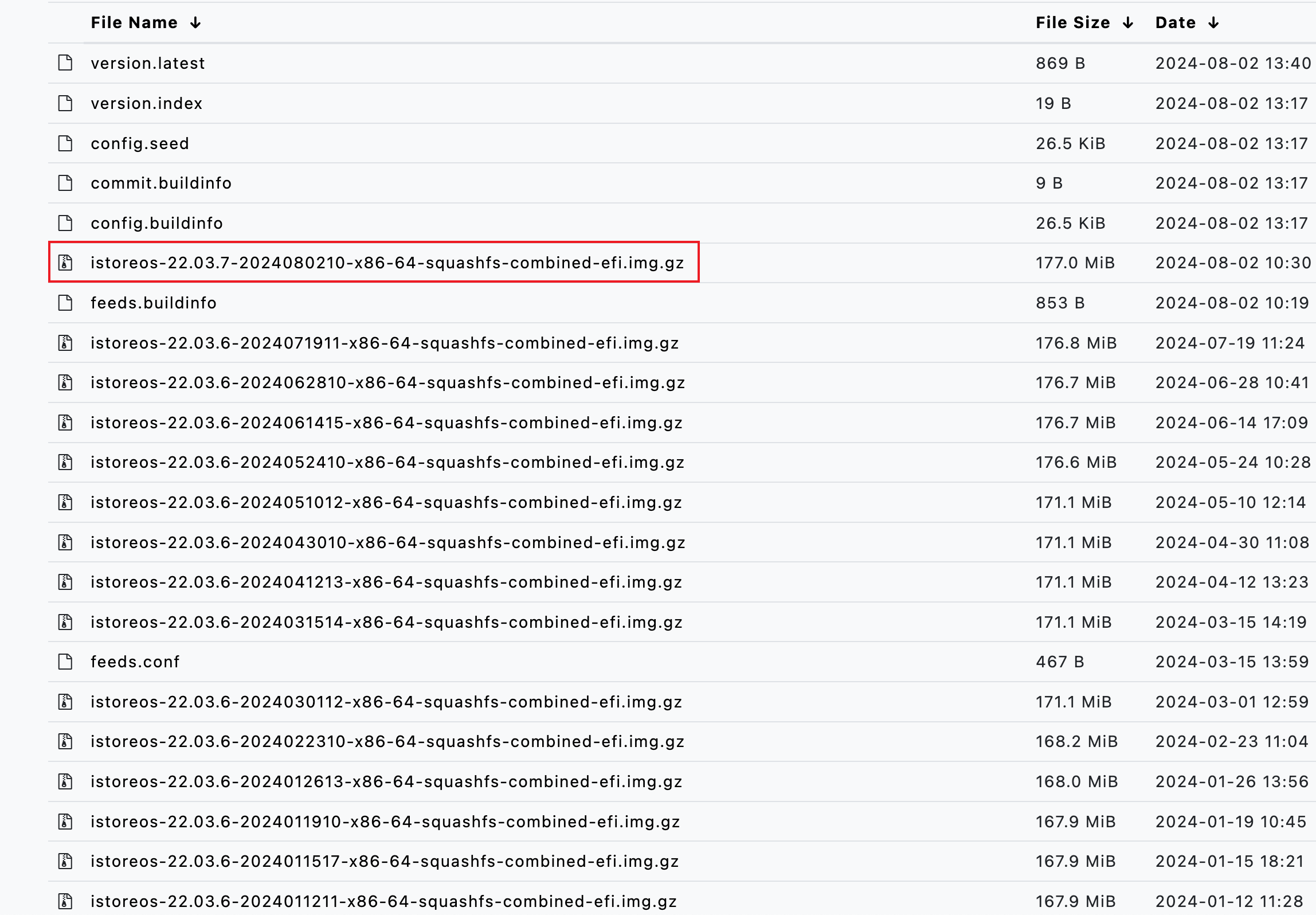Select the 467 B file size cell
This screenshot has height=915, width=1316.
point(1059,662)
